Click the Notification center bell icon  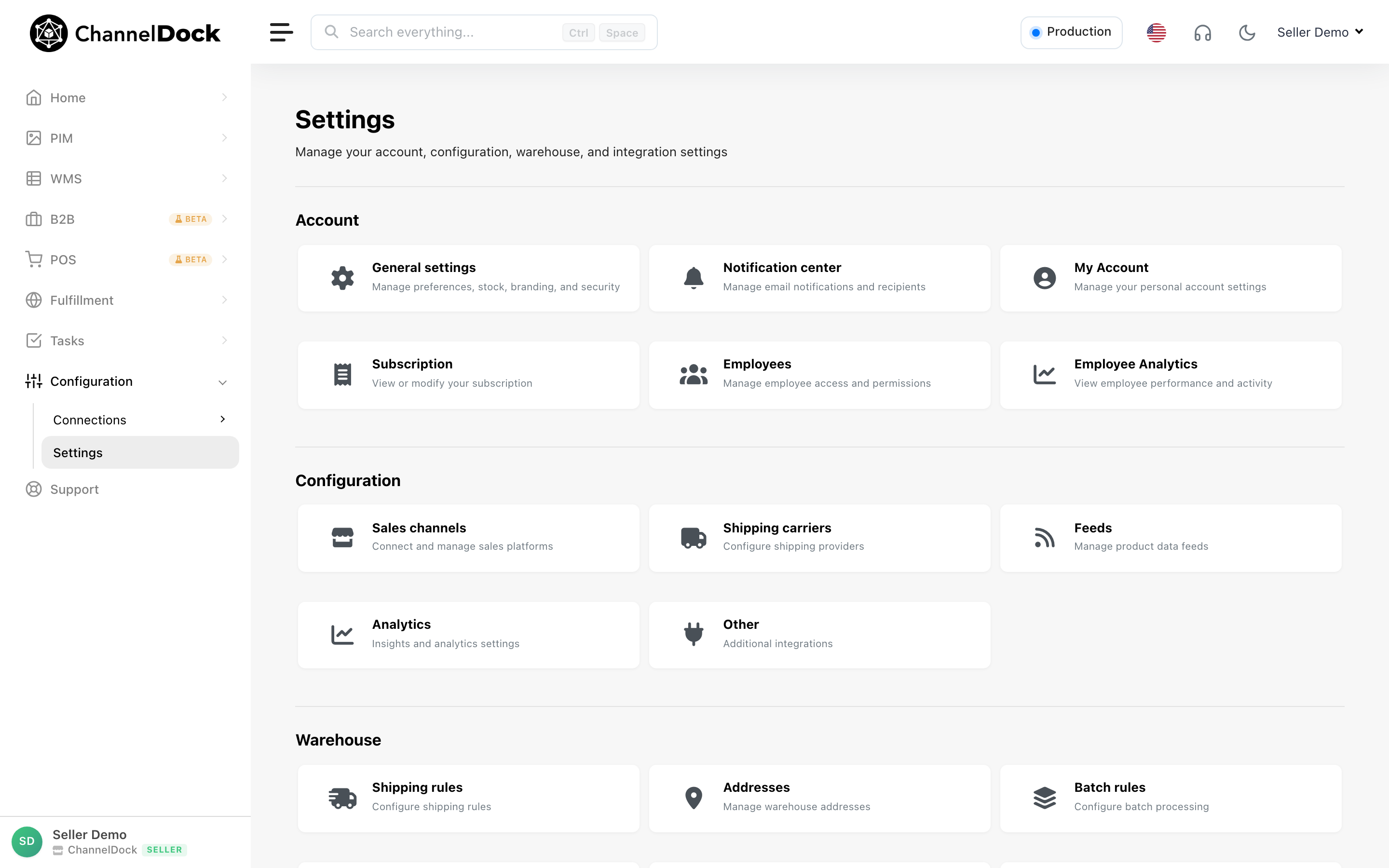click(x=694, y=278)
